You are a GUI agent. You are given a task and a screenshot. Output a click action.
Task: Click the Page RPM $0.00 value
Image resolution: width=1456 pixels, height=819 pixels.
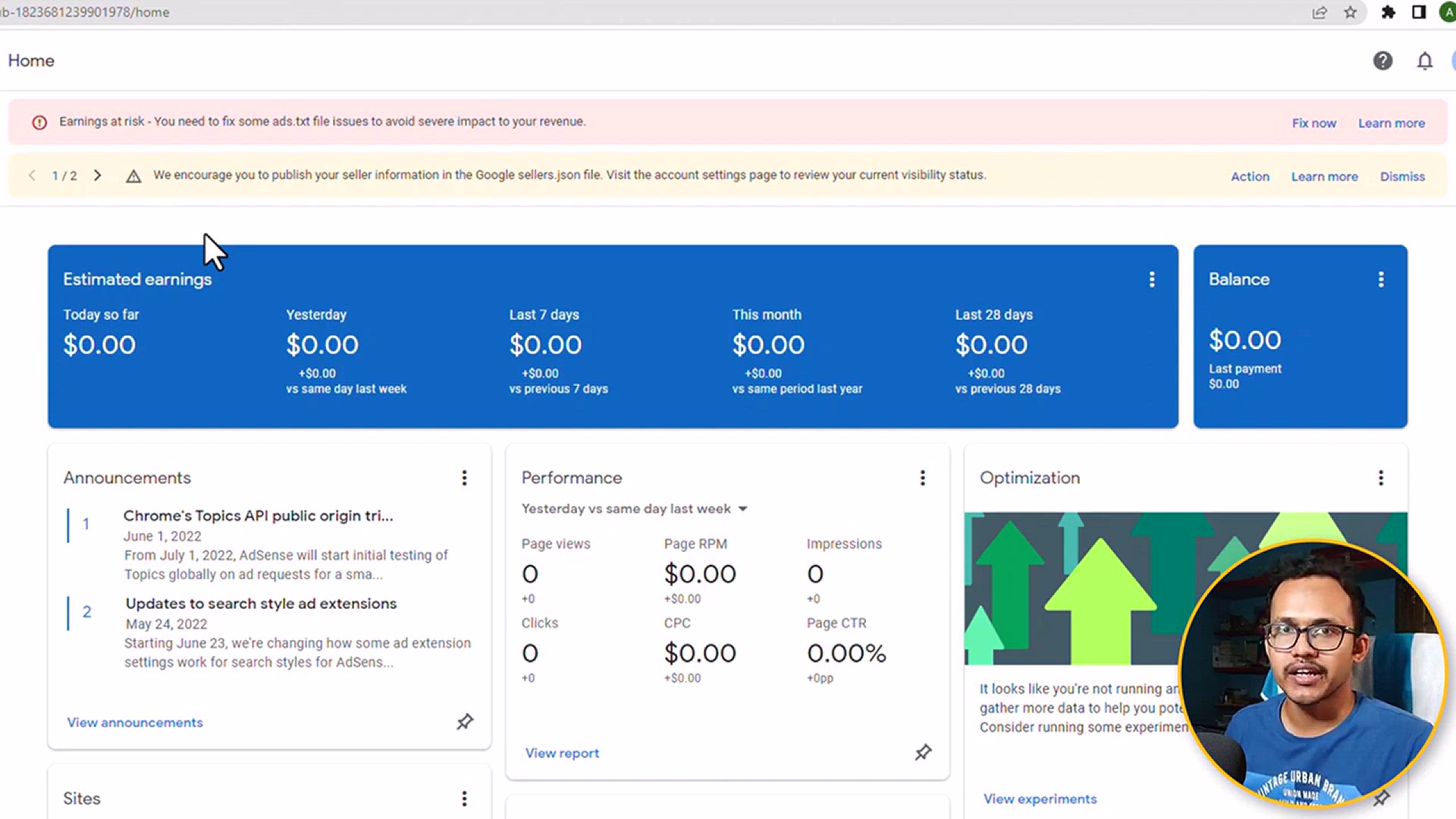coord(700,574)
